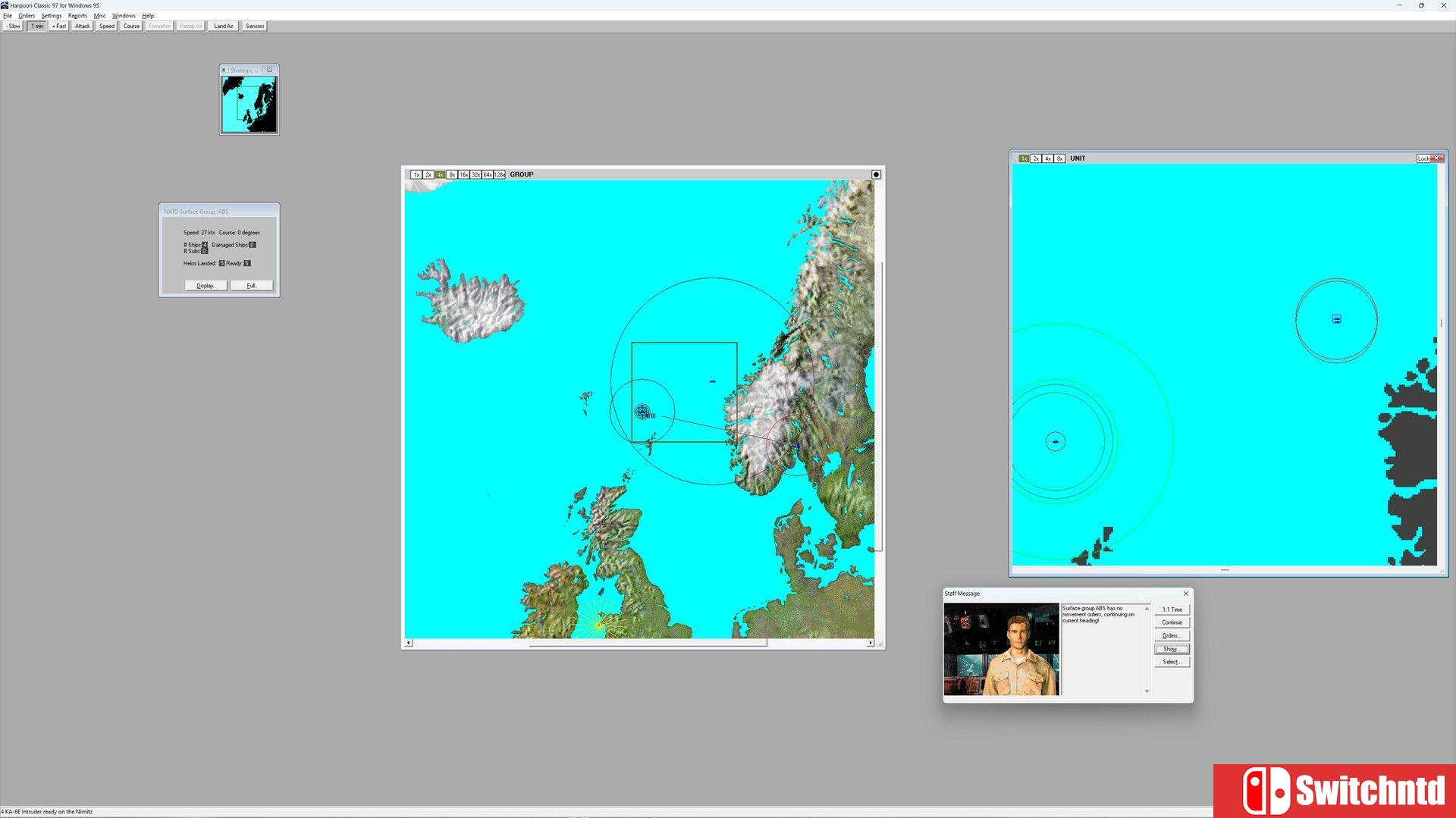Click Continue in Staff Message dialog
Viewport: 1456px width, 818px height.
pos(1172,622)
